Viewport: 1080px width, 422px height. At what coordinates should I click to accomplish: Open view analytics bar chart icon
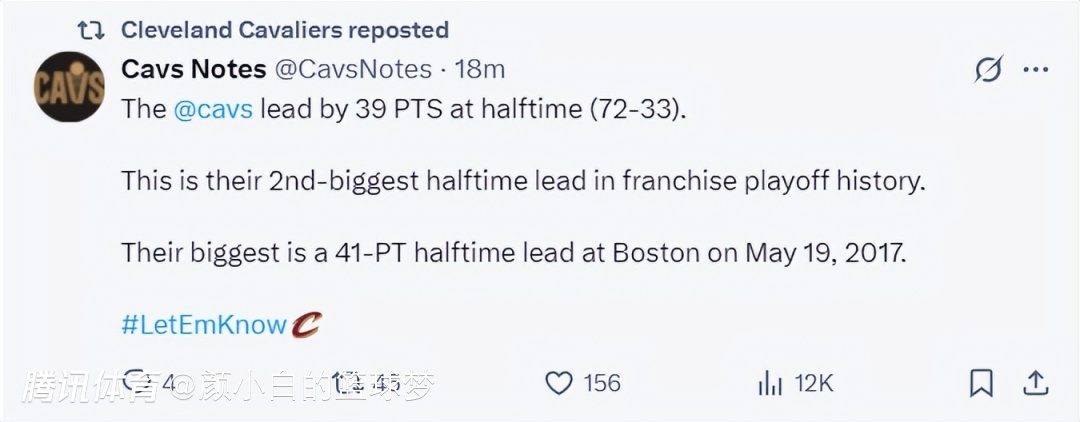point(770,383)
